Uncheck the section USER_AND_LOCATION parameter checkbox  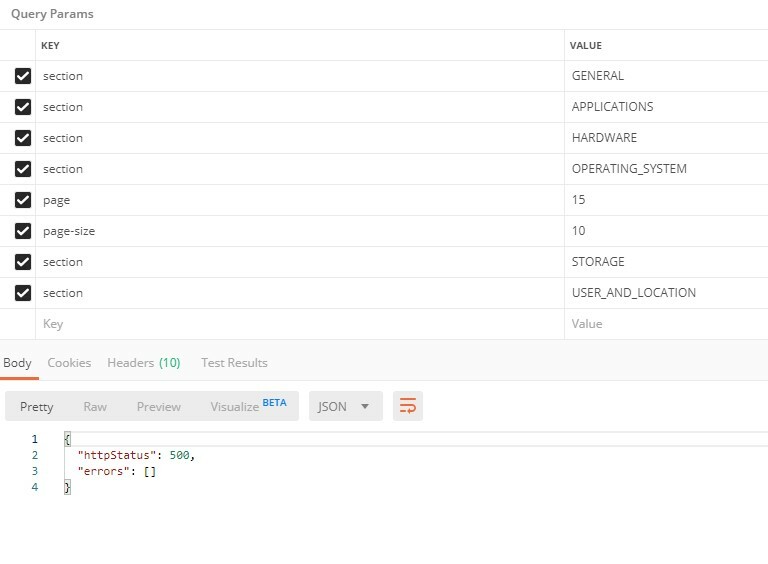(23, 293)
